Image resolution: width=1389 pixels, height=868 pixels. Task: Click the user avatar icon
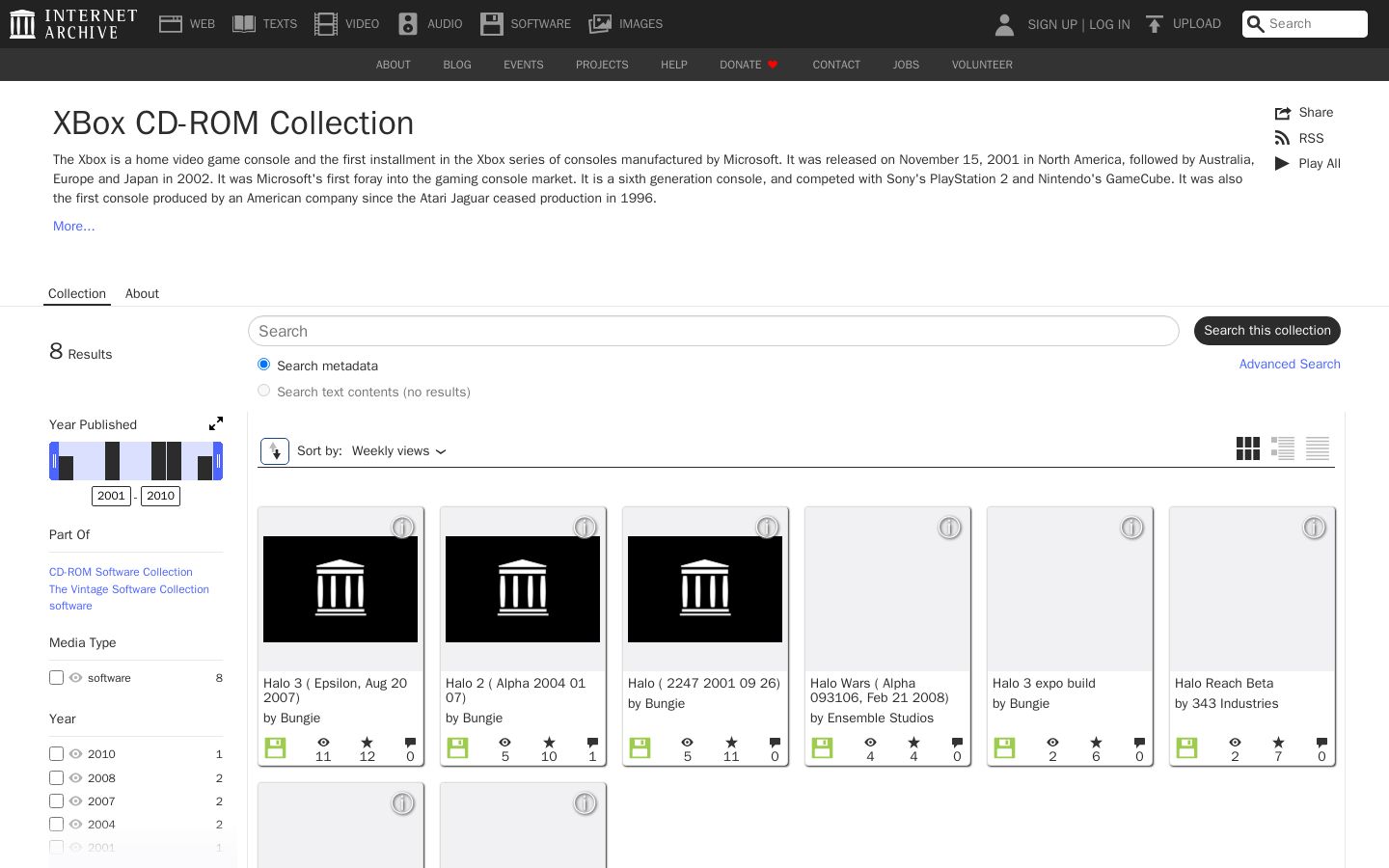[1004, 24]
